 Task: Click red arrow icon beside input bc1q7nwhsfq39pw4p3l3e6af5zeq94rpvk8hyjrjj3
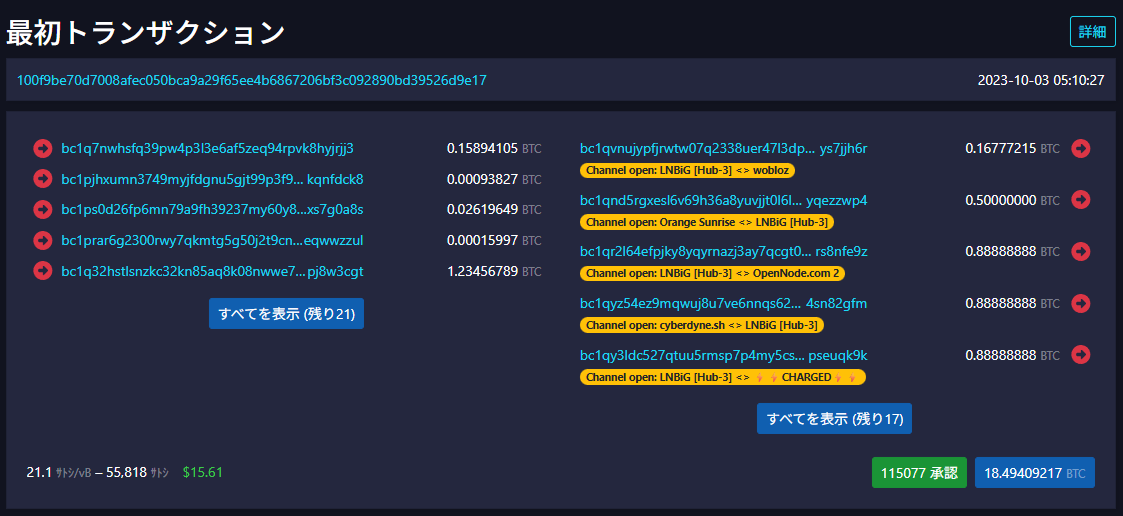click(42, 148)
